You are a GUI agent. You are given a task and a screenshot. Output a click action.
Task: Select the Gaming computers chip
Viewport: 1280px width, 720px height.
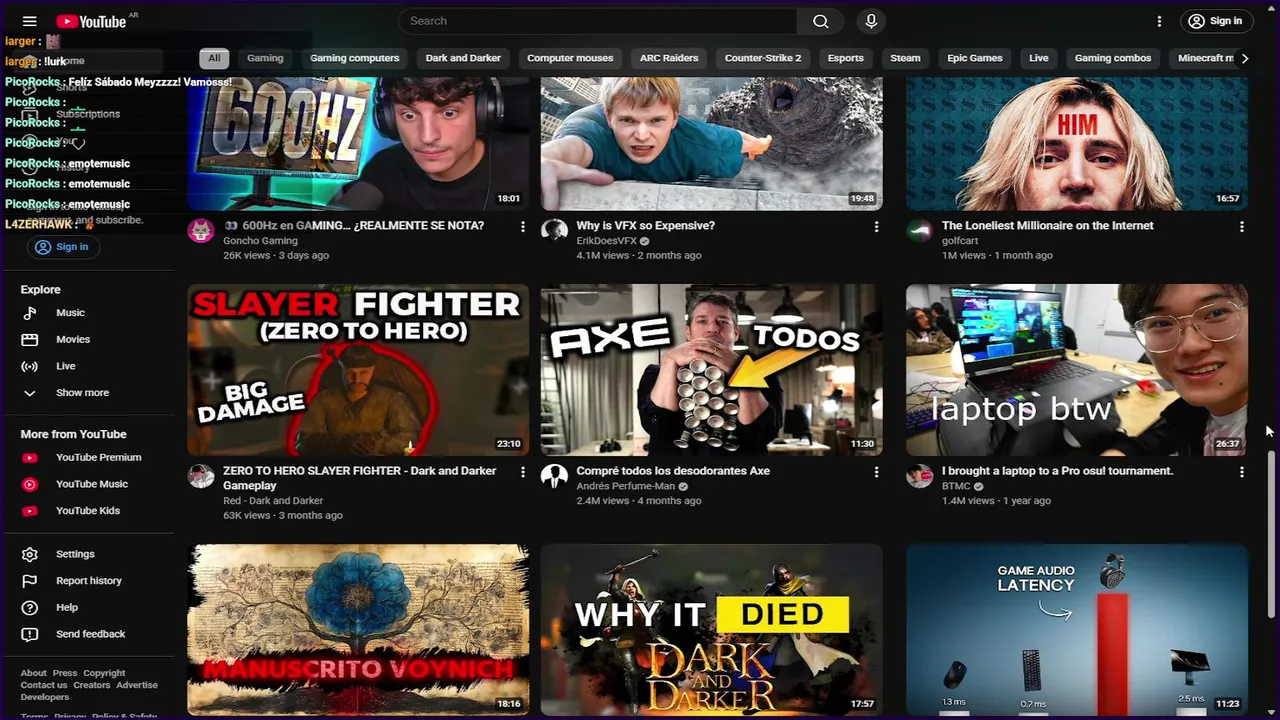point(354,58)
